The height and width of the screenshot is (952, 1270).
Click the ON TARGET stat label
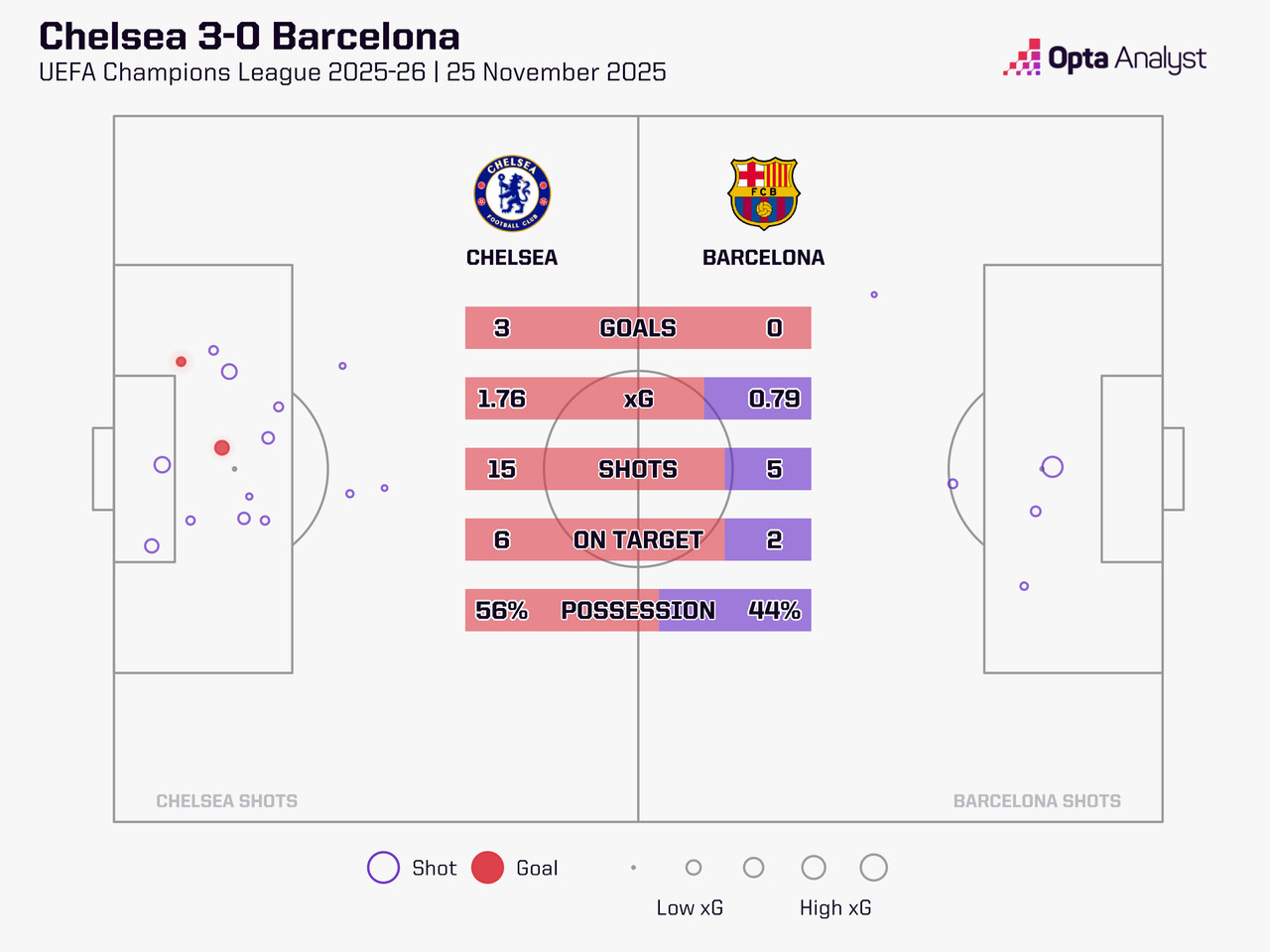click(x=638, y=539)
